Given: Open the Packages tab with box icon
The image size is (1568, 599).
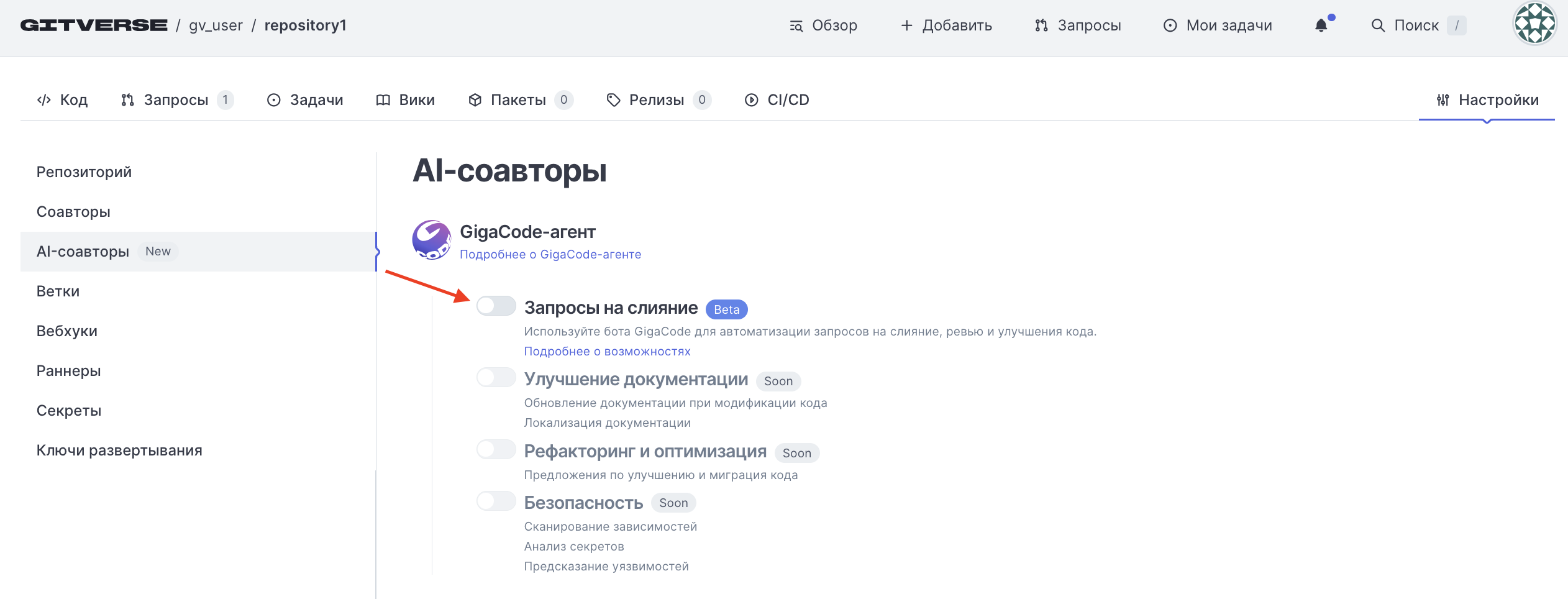Looking at the screenshot, I should [x=520, y=100].
